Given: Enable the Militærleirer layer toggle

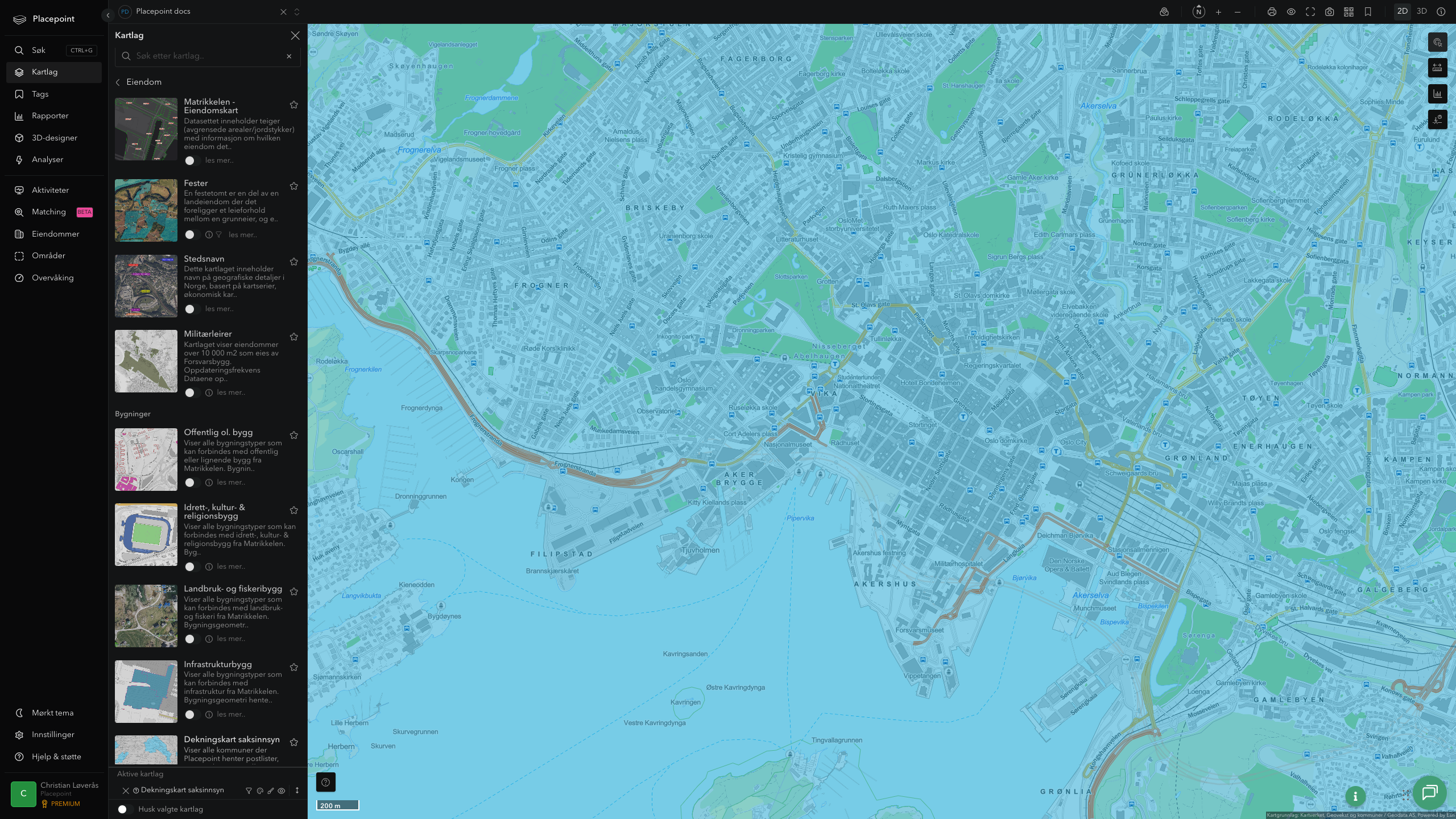Looking at the screenshot, I should coord(192,393).
